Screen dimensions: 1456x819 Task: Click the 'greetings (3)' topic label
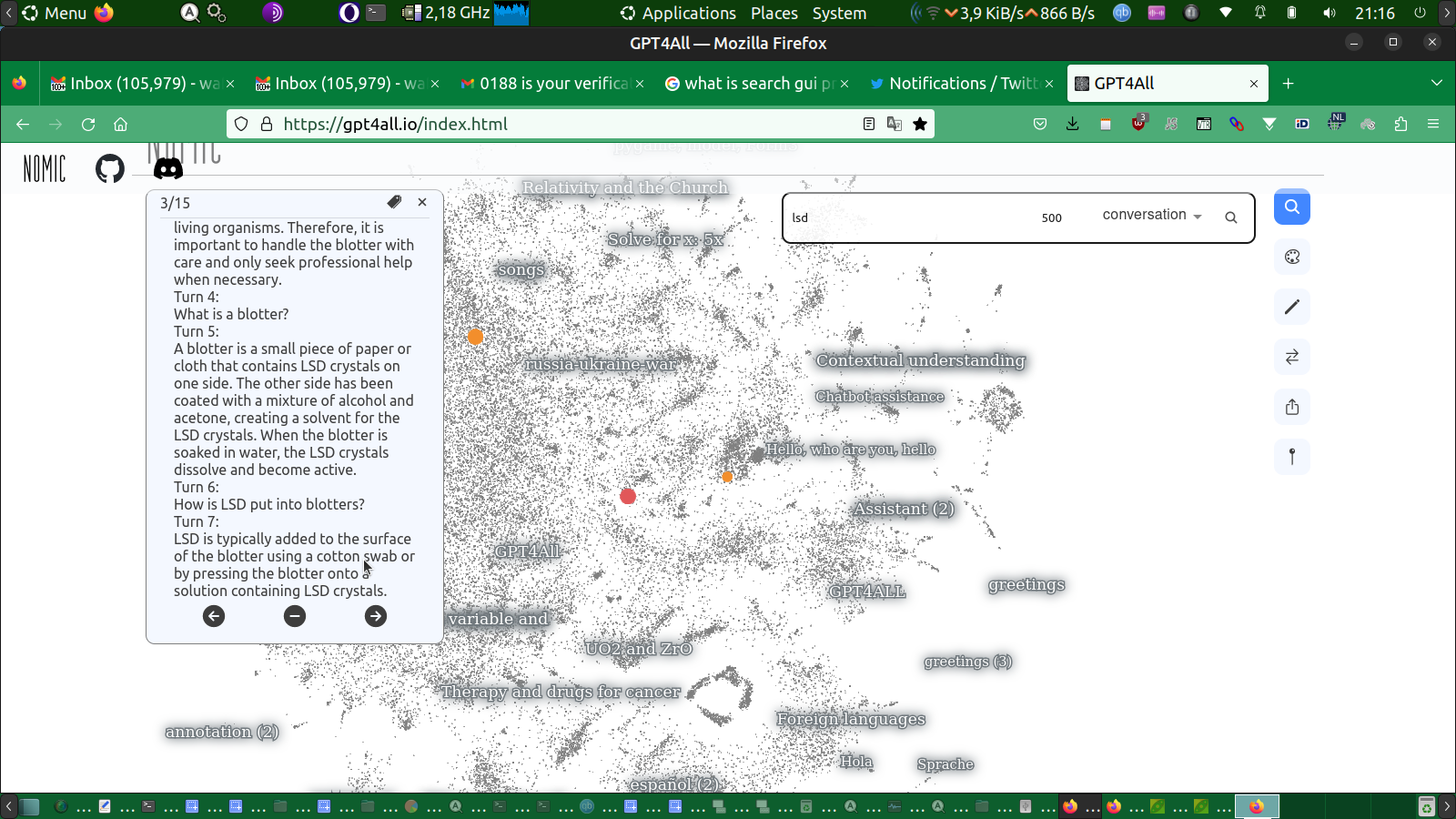(968, 662)
